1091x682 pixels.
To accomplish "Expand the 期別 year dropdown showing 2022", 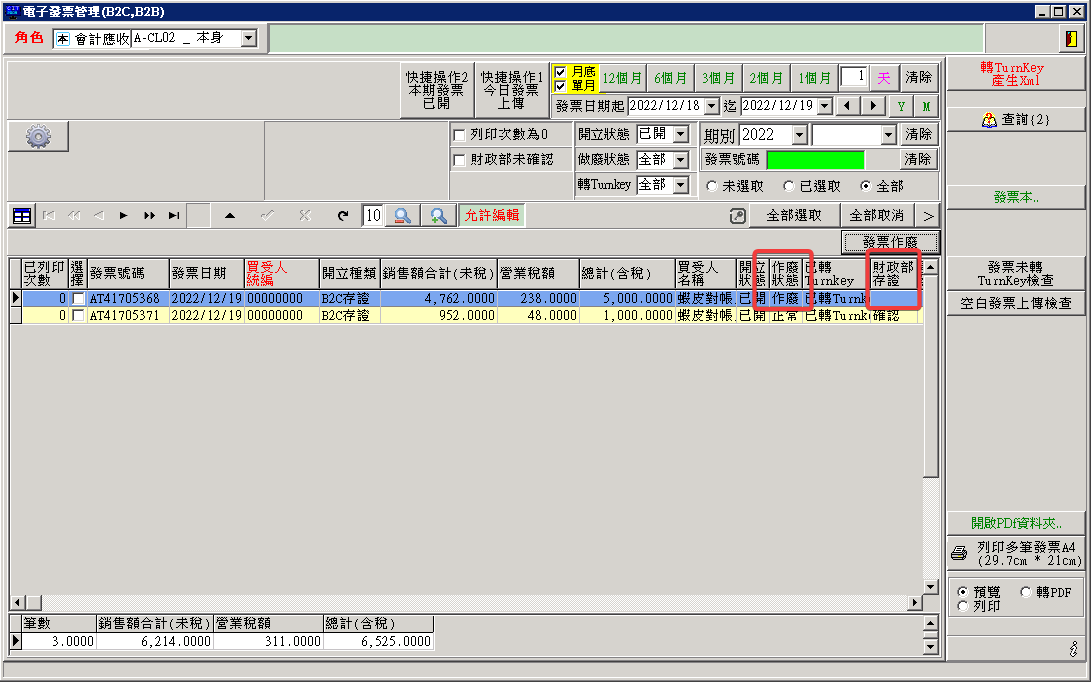I will (x=799, y=135).
